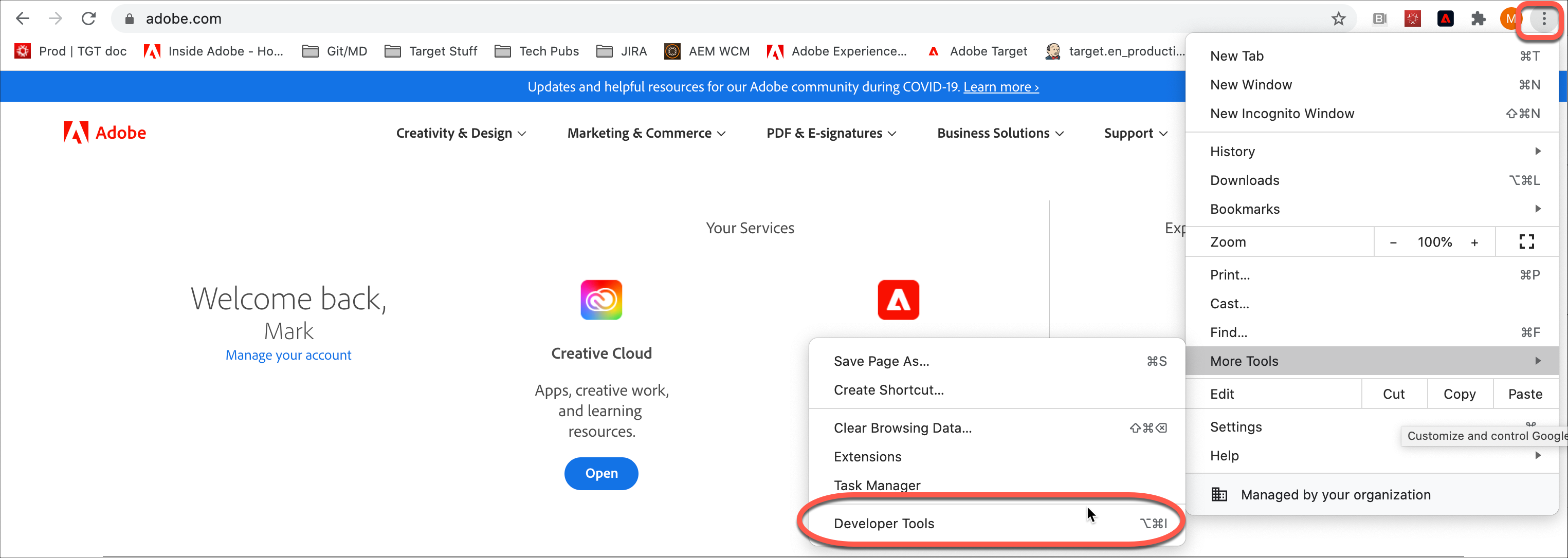
Task: Click the Manage your account link
Action: [288, 355]
